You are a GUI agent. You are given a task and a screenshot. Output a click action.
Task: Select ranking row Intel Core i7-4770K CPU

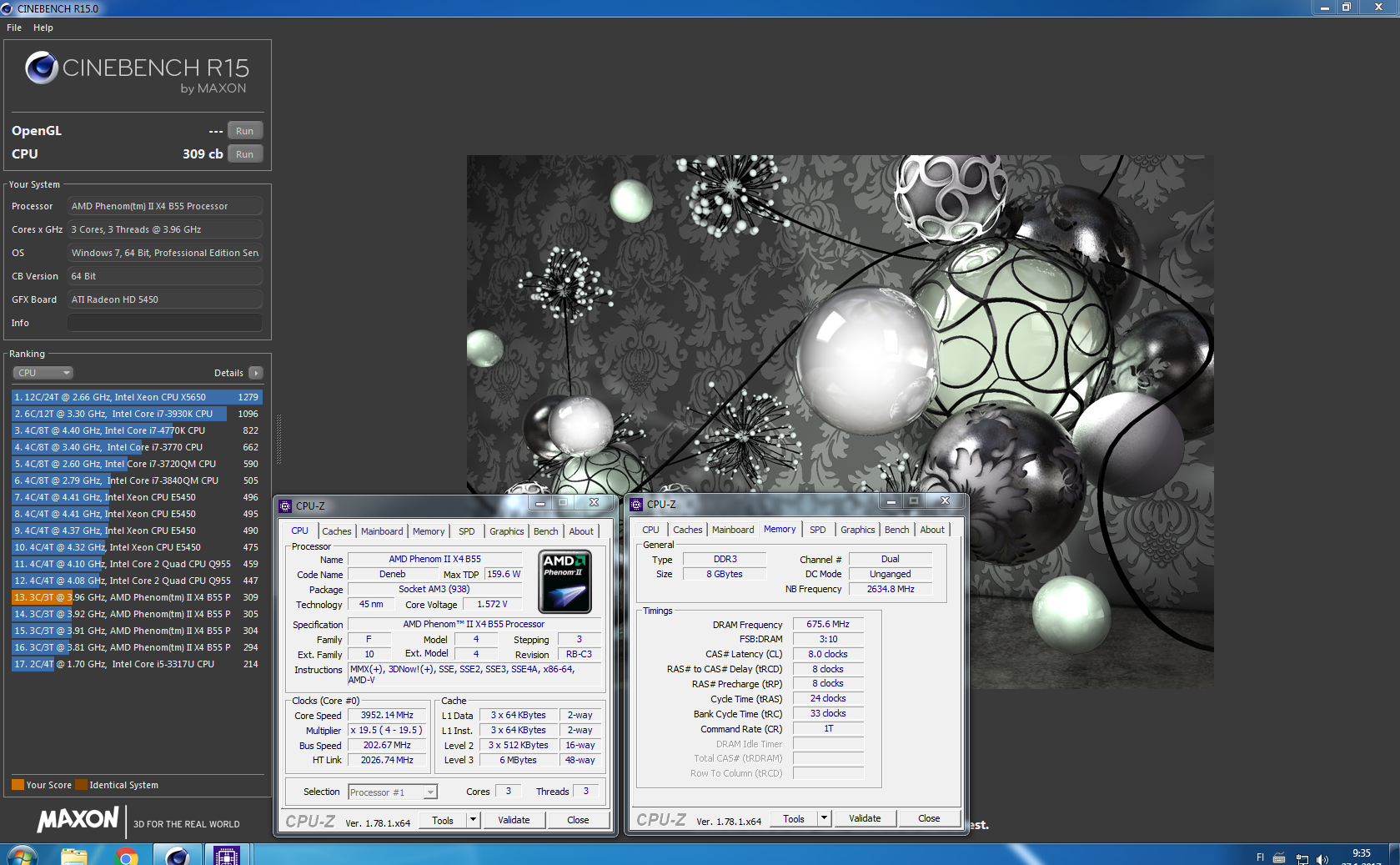(x=137, y=430)
